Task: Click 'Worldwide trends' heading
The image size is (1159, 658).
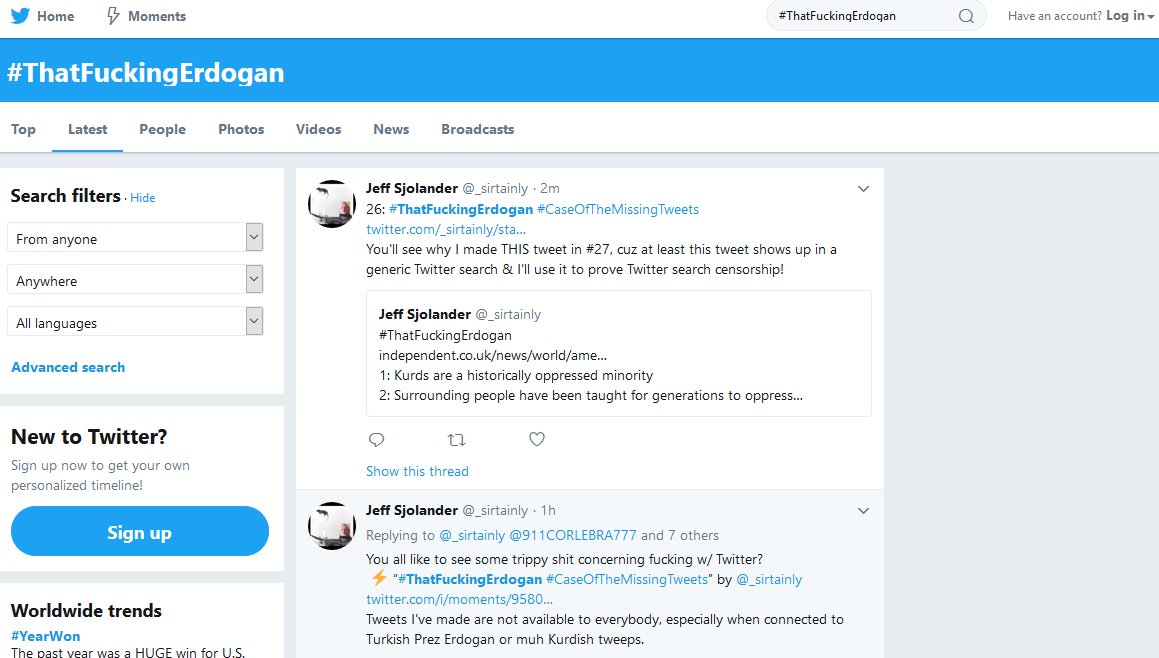Action: [x=86, y=611]
